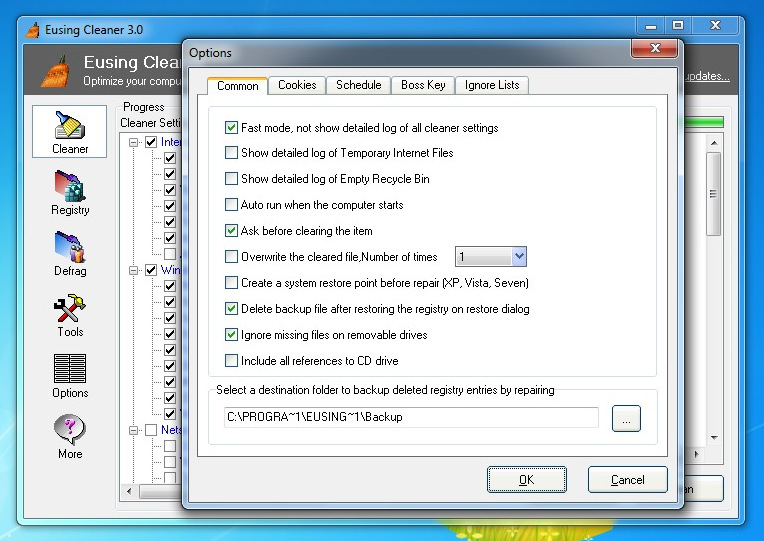Click the left arrow of horizontal tree scrollbar
This screenshot has width=764, height=541.
(129, 491)
